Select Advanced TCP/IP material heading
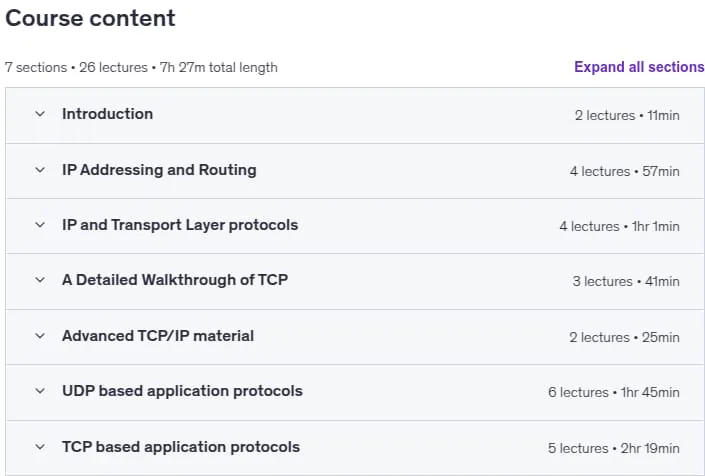 pos(158,336)
